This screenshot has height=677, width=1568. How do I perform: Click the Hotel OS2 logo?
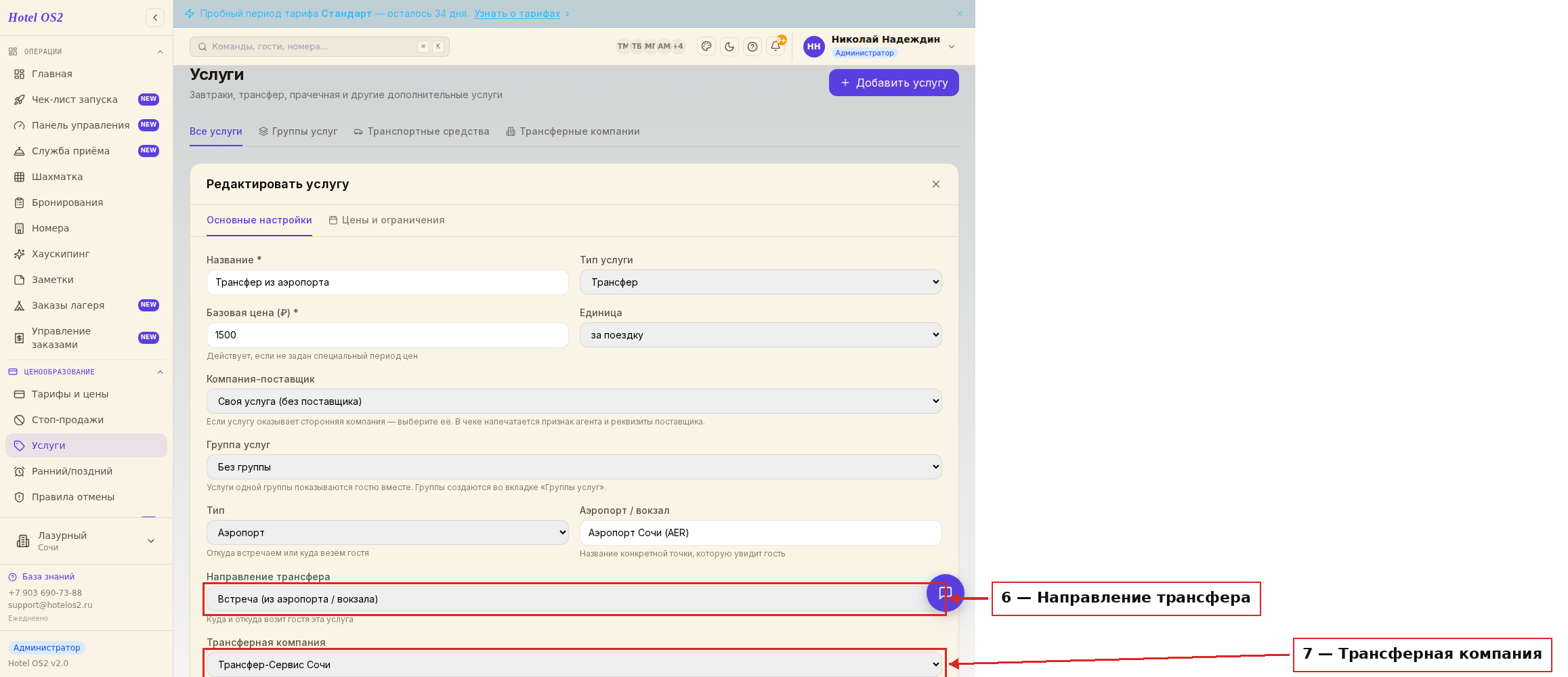[35, 18]
